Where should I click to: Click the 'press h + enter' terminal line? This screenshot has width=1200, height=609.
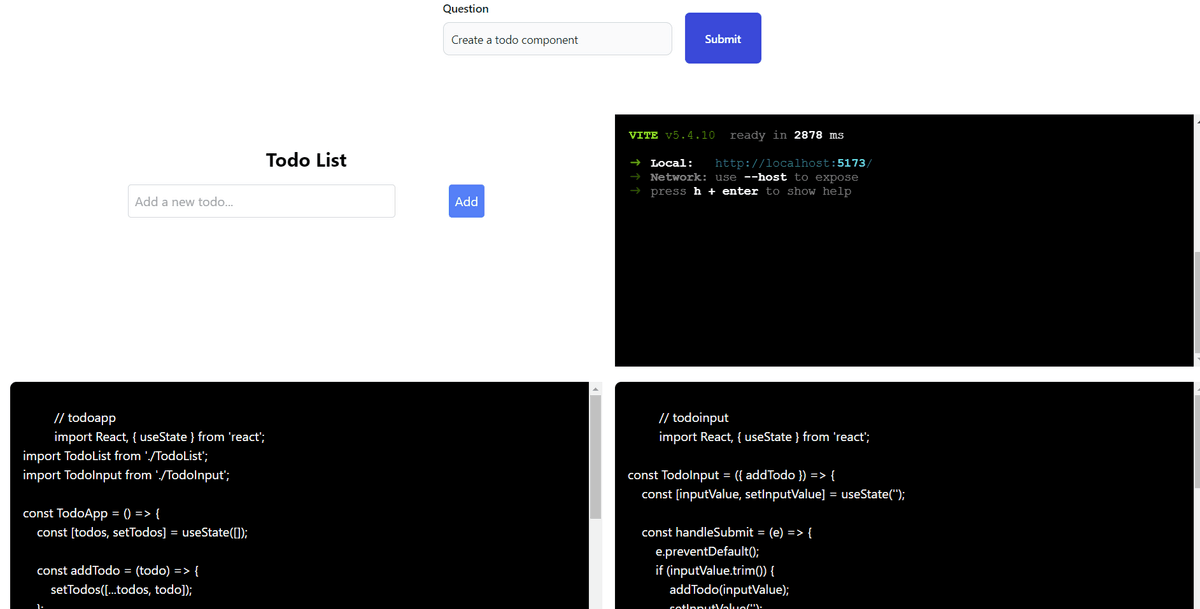coord(750,191)
